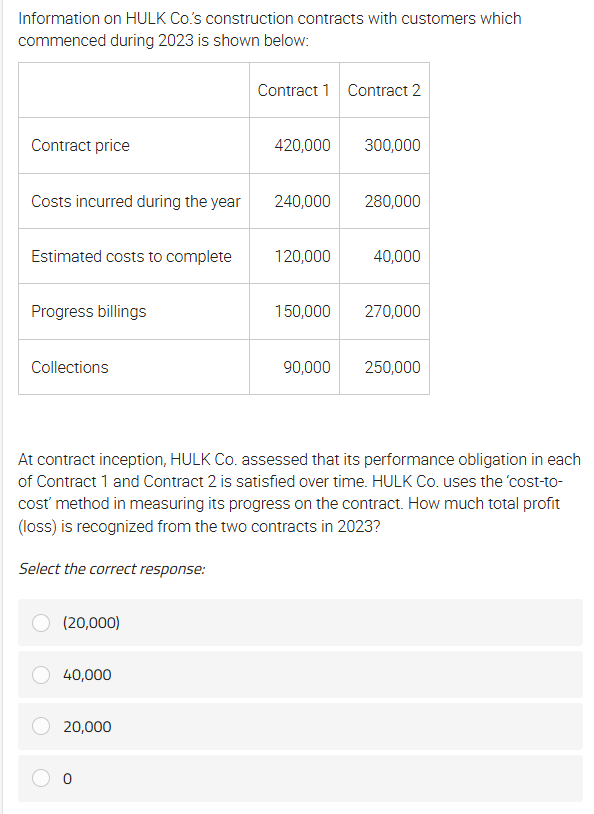This screenshot has width=594, height=814.
Task: Select the positive 20,000 answer radio button
Action: [41, 726]
